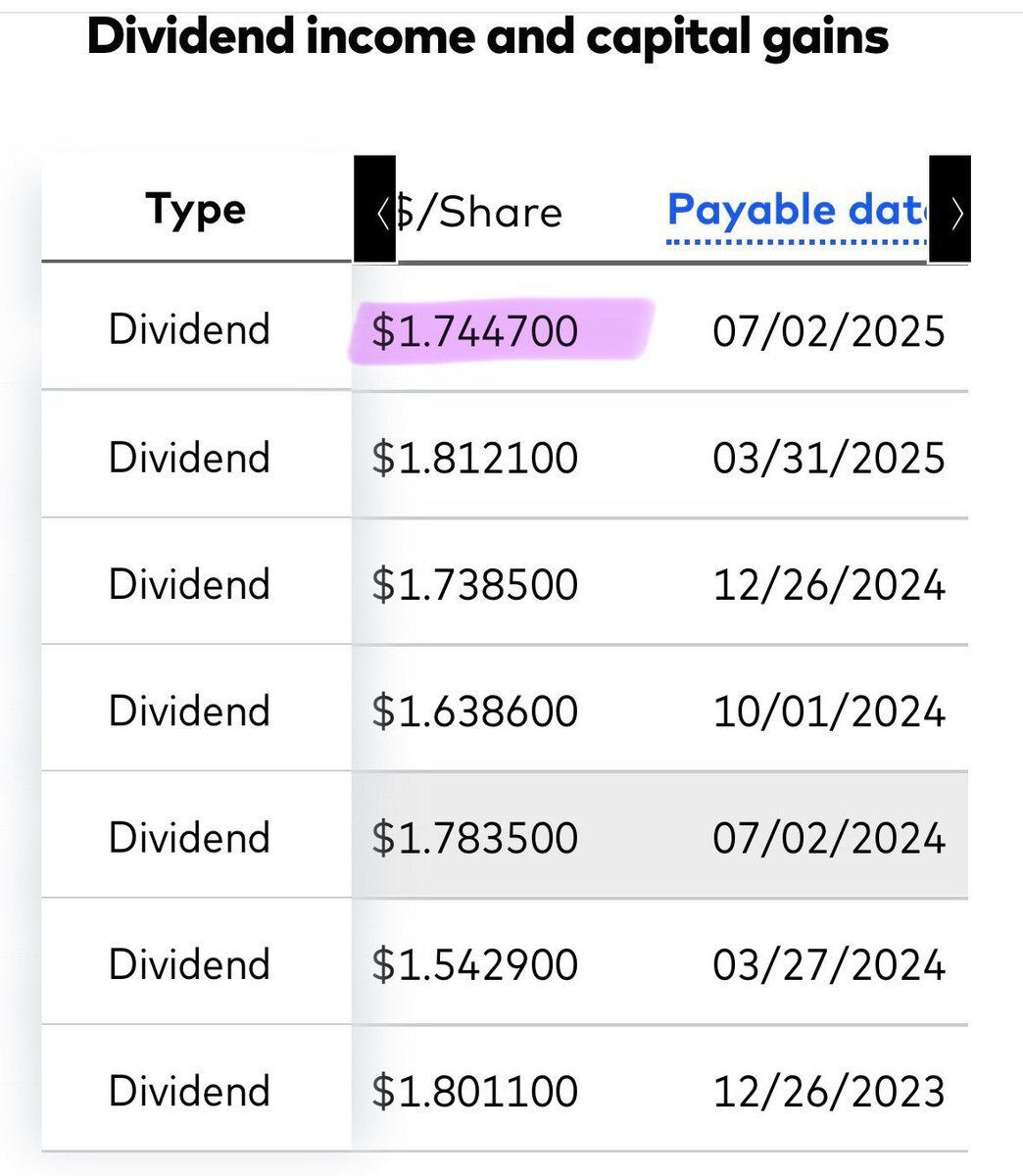Select the $1.738500 dividend amount
Image resolution: width=1023 pixels, height=1176 pixels.
[475, 584]
